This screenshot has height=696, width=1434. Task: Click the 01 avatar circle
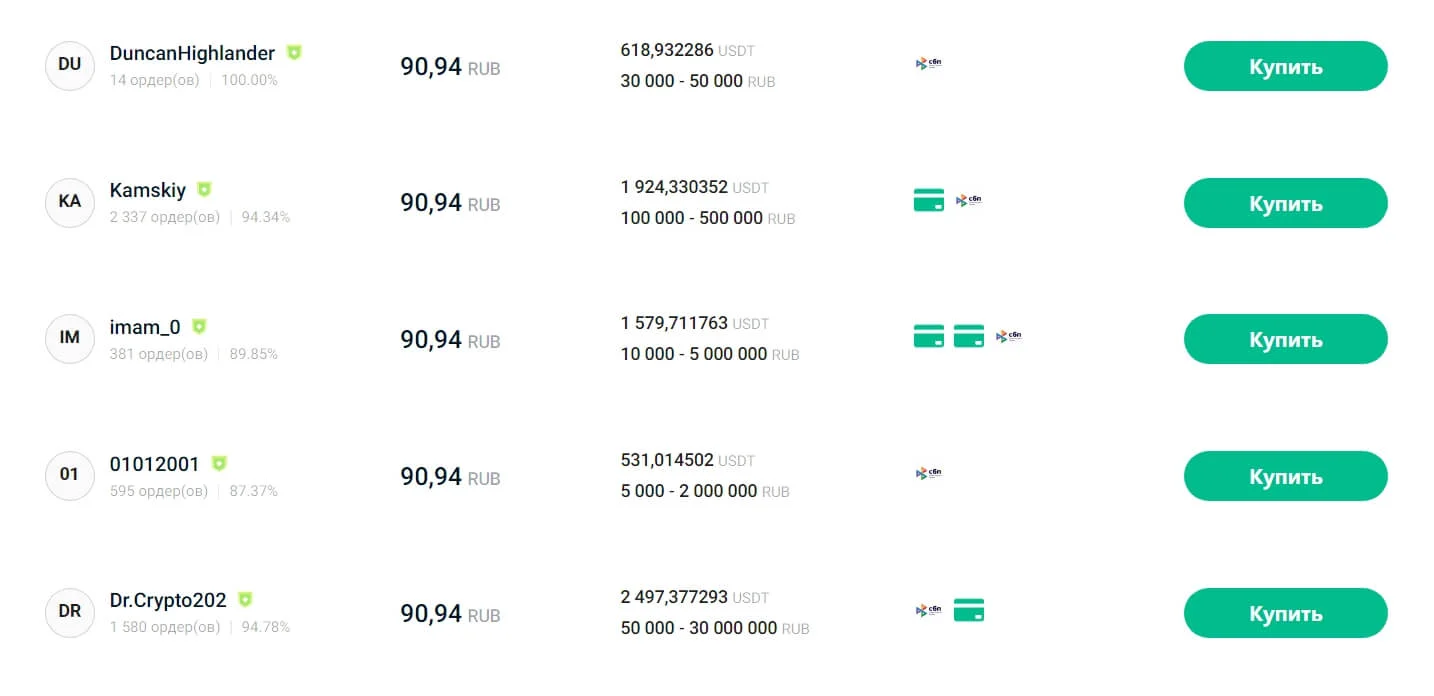click(70, 475)
